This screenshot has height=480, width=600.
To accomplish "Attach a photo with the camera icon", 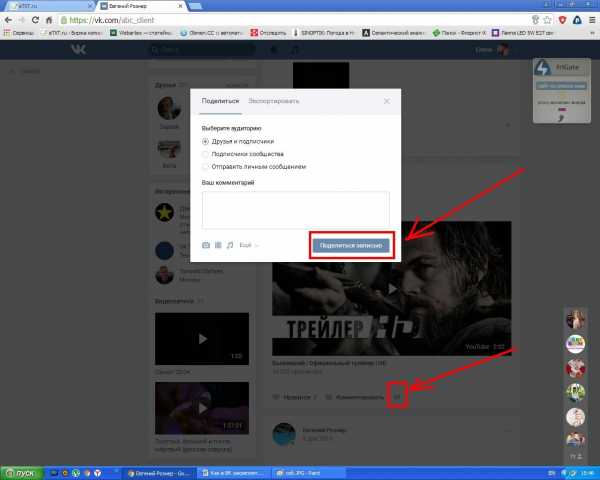I will tap(206, 245).
